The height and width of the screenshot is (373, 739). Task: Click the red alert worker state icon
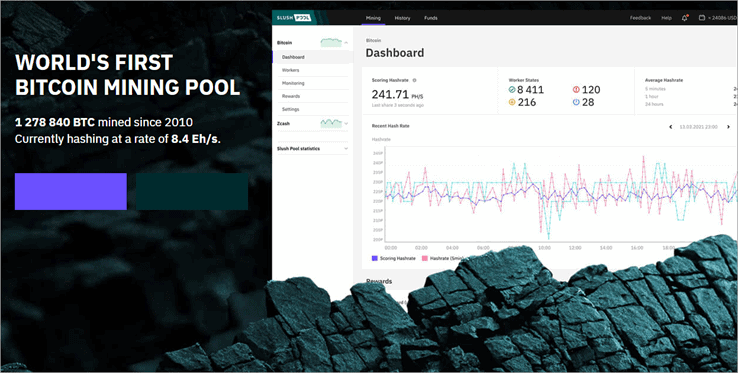[x=576, y=90]
